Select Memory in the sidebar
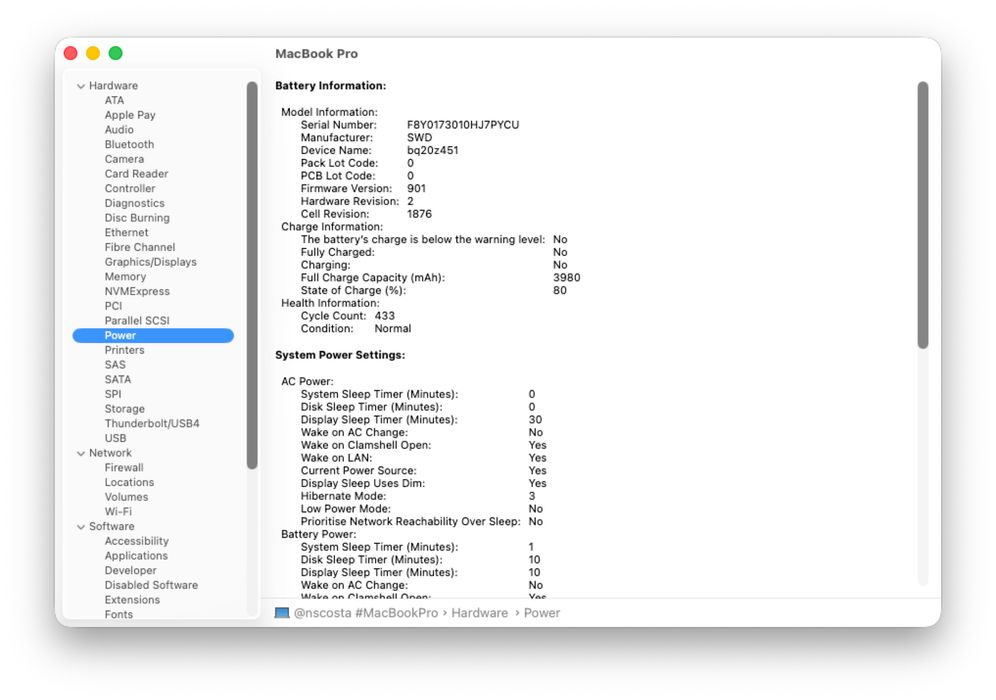Viewport: 996px width, 700px height. [125, 276]
